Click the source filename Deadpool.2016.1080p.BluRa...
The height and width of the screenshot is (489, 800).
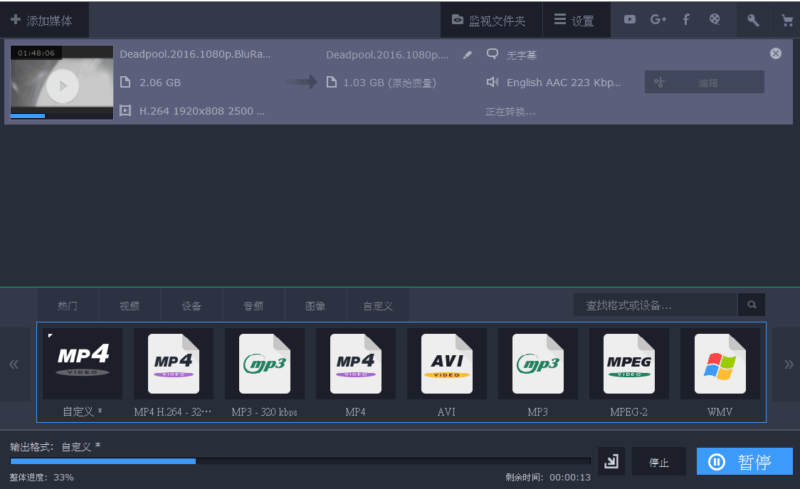(195, 54)
